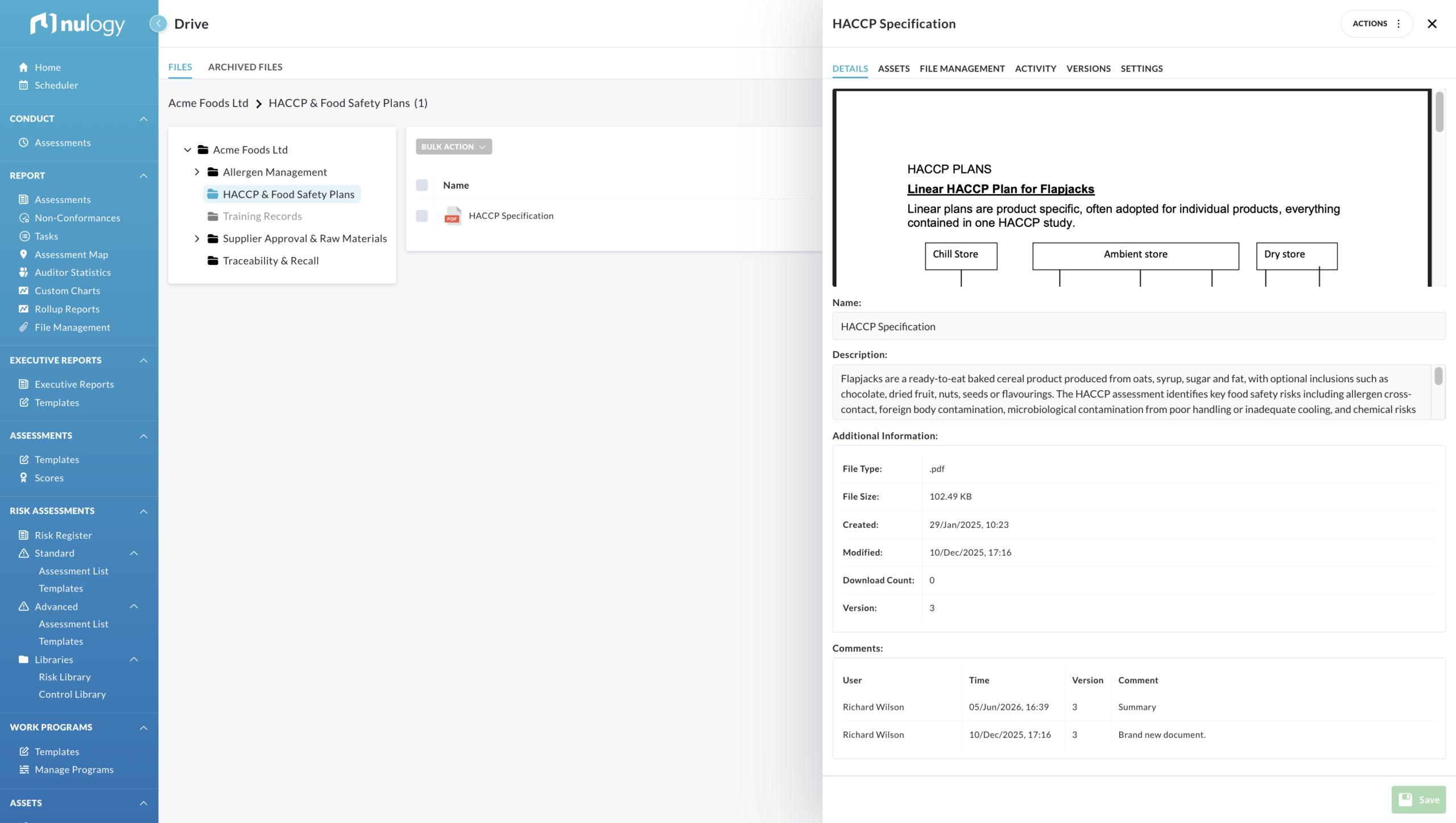Click the HACCP Specification PDF file icon
Screen dimensions: 1456x823
[x=453, y=216]
